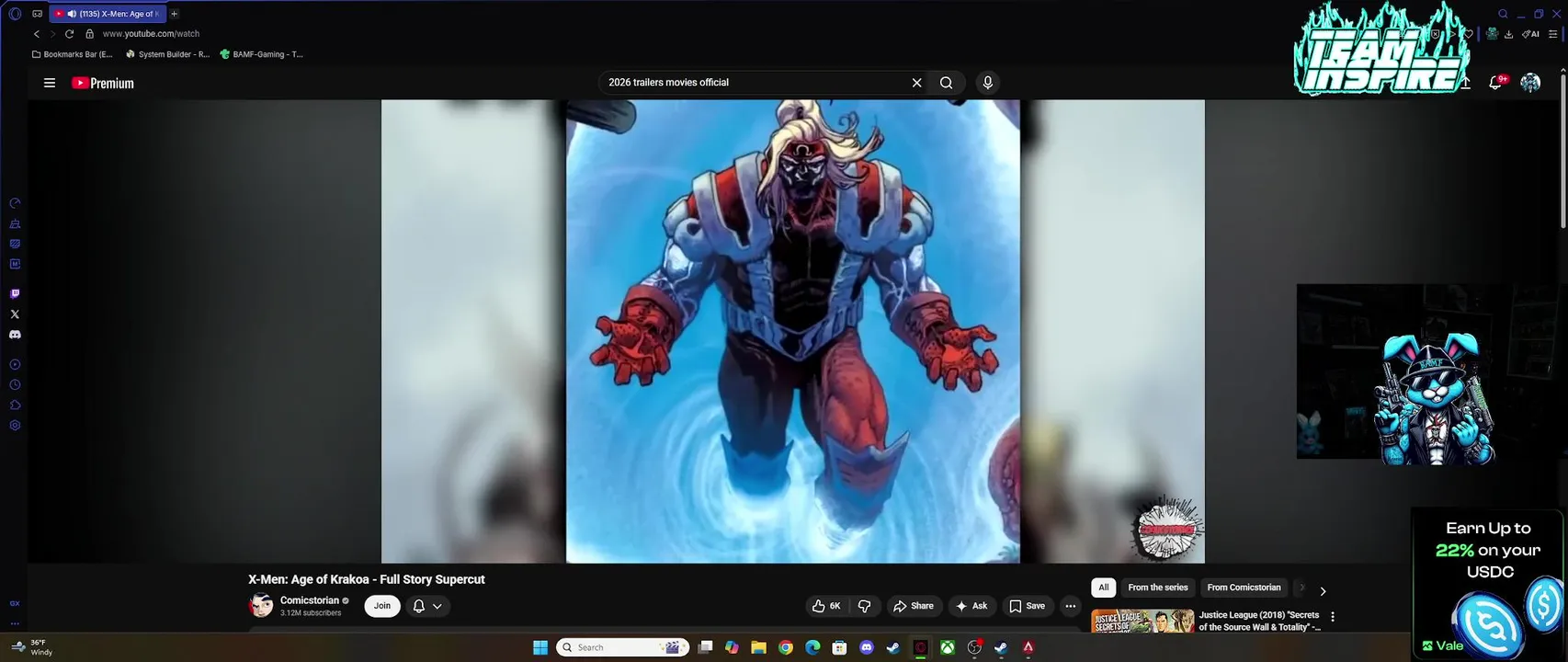
Task: Open System Builder bookmark
Action: pos(167,54)
